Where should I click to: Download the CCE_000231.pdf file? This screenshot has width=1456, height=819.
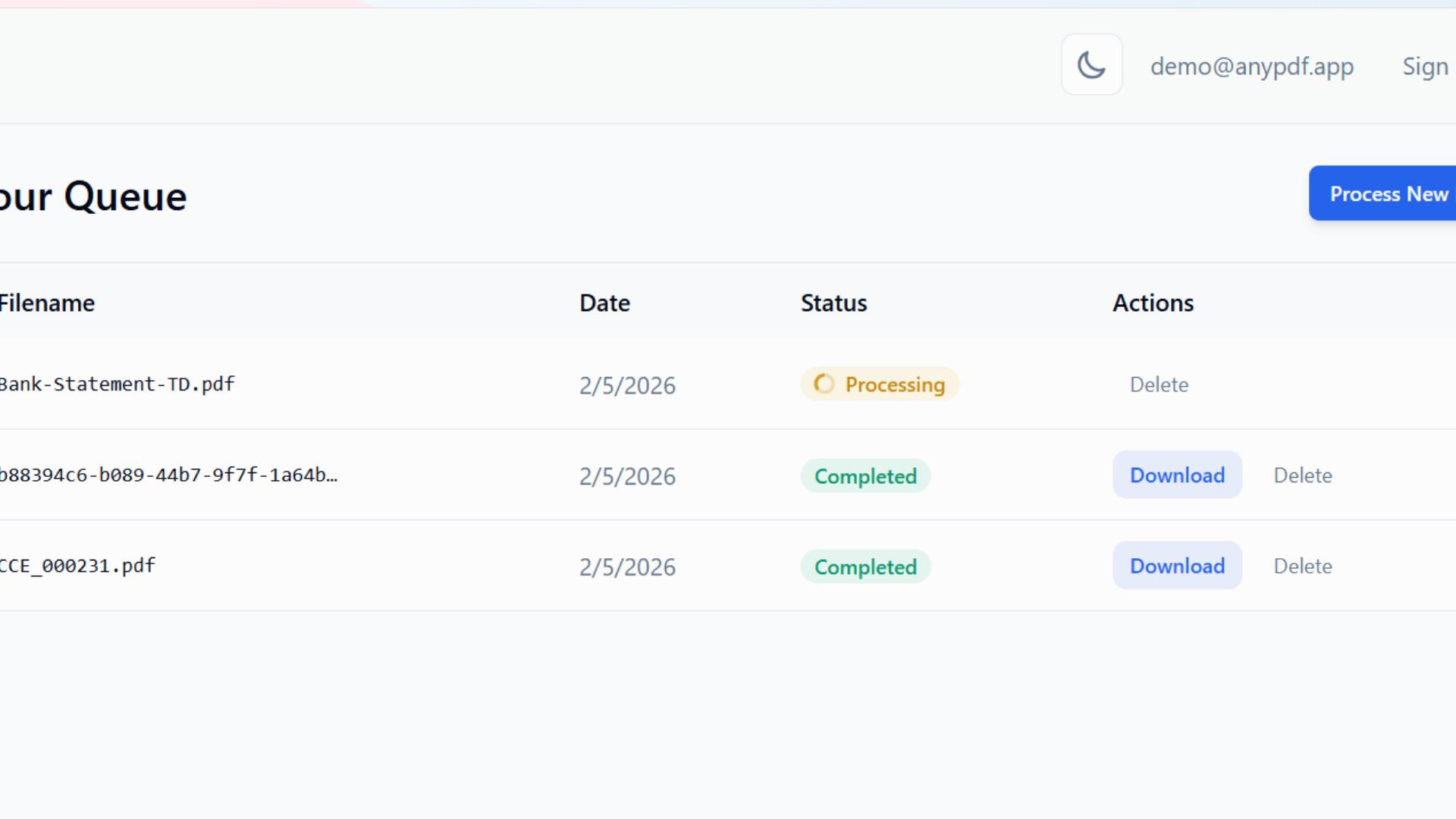pyautogui.click(x=1177, y=566)
